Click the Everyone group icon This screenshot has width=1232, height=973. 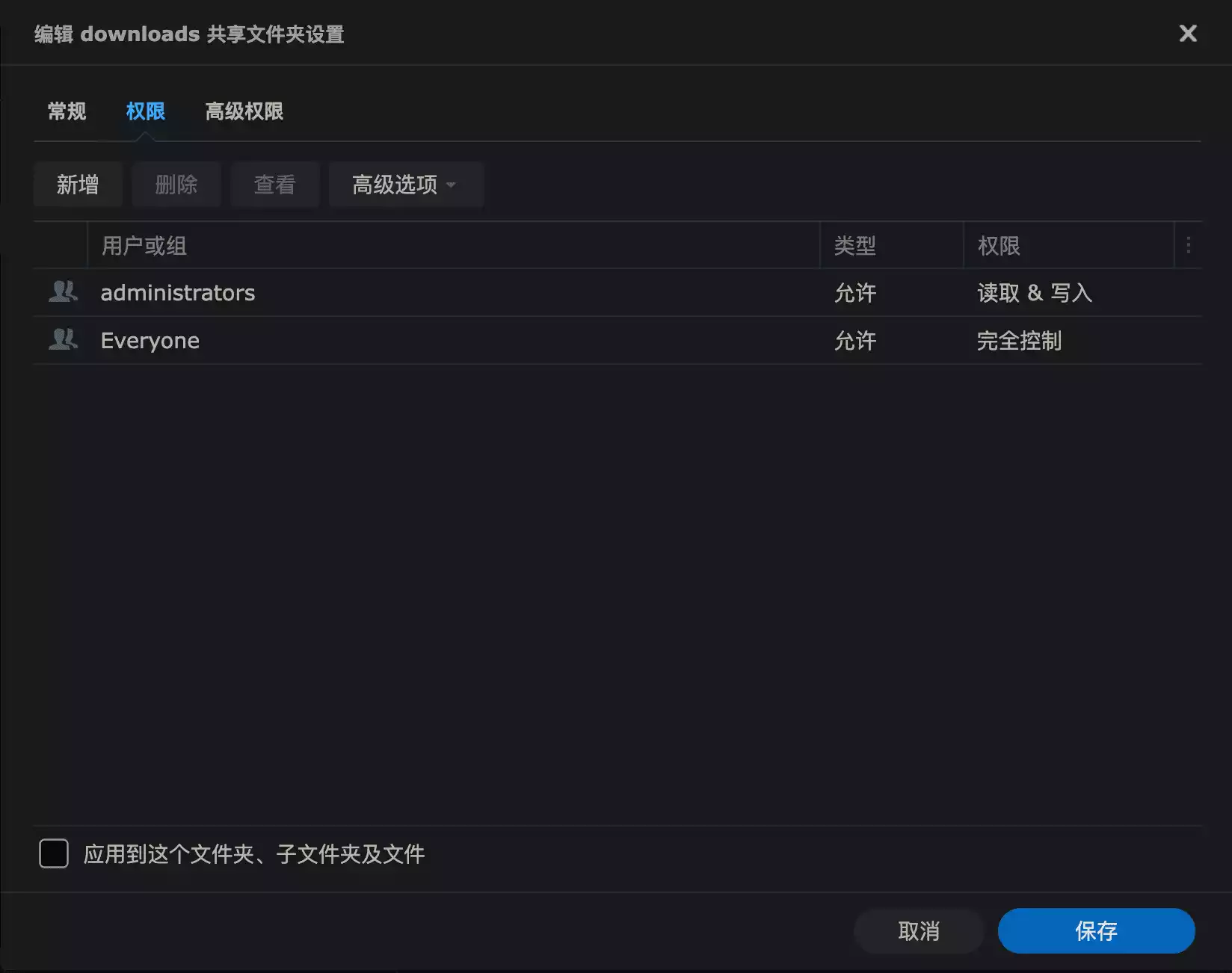coord(63,340)
